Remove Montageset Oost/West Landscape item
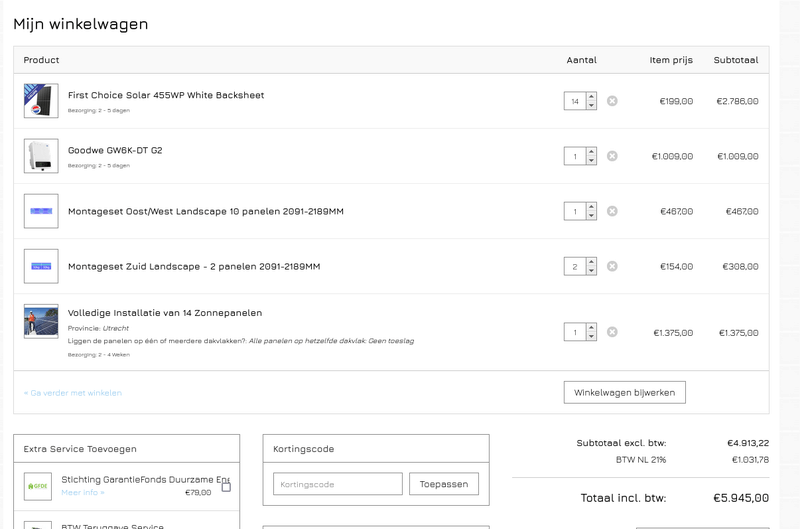Screen dimensions: 800x529 [612, 211]
